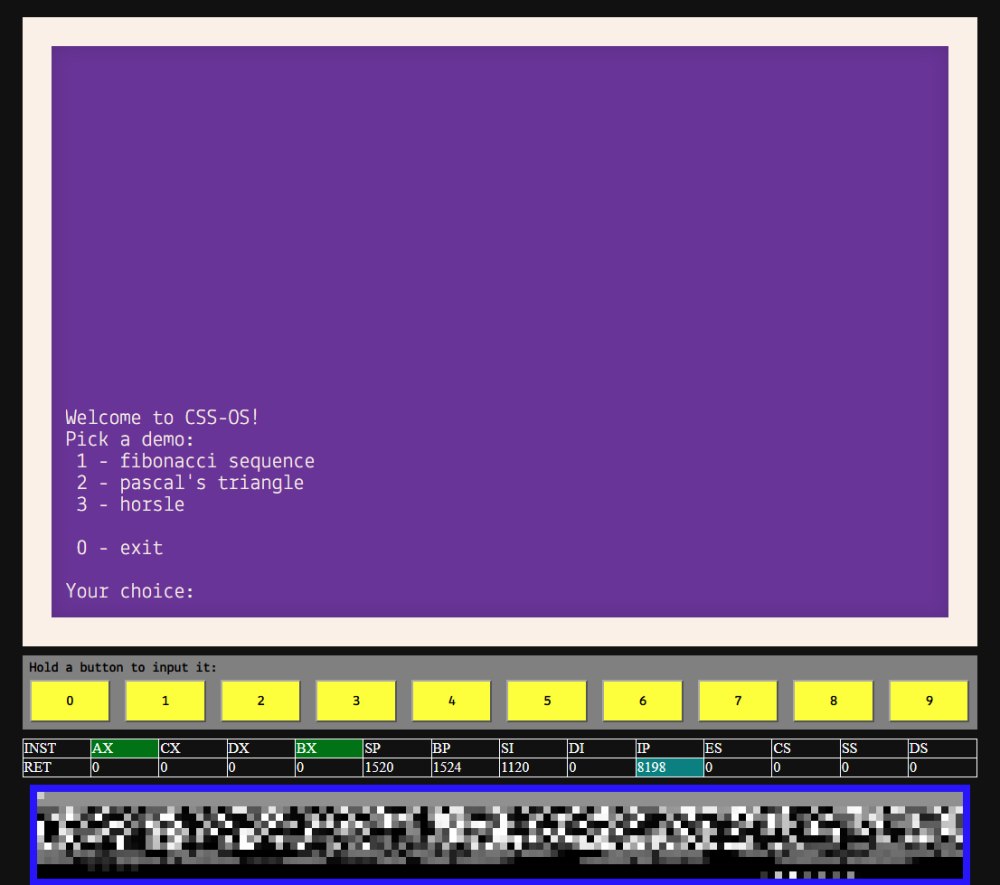This screenshot has height=885, width=1000.
Task: Click the '3 - horsle' menu option
Action: (x=130, y=504)
